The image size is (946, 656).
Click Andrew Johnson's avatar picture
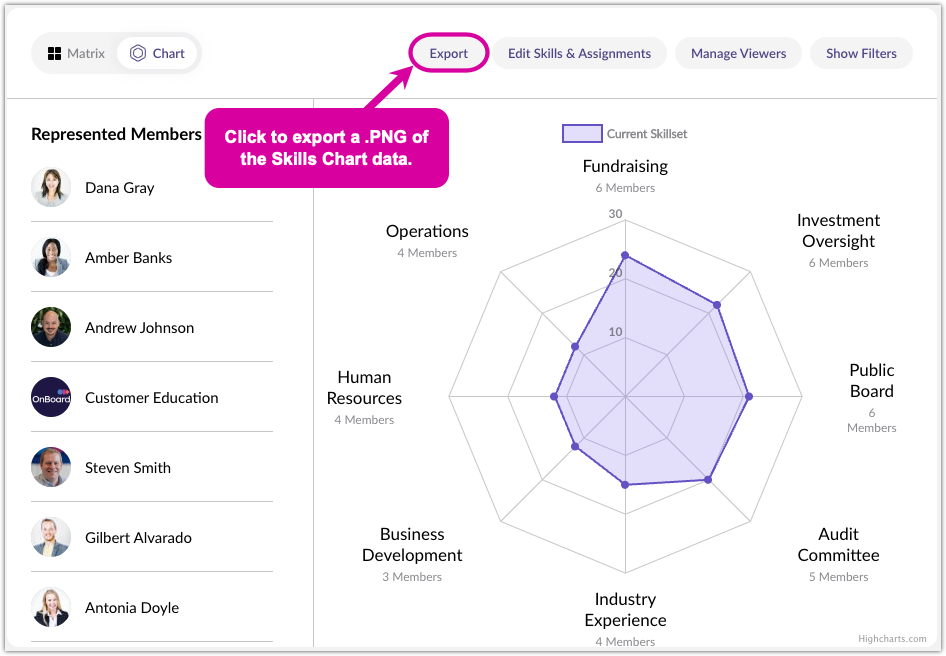pos(51,328)
